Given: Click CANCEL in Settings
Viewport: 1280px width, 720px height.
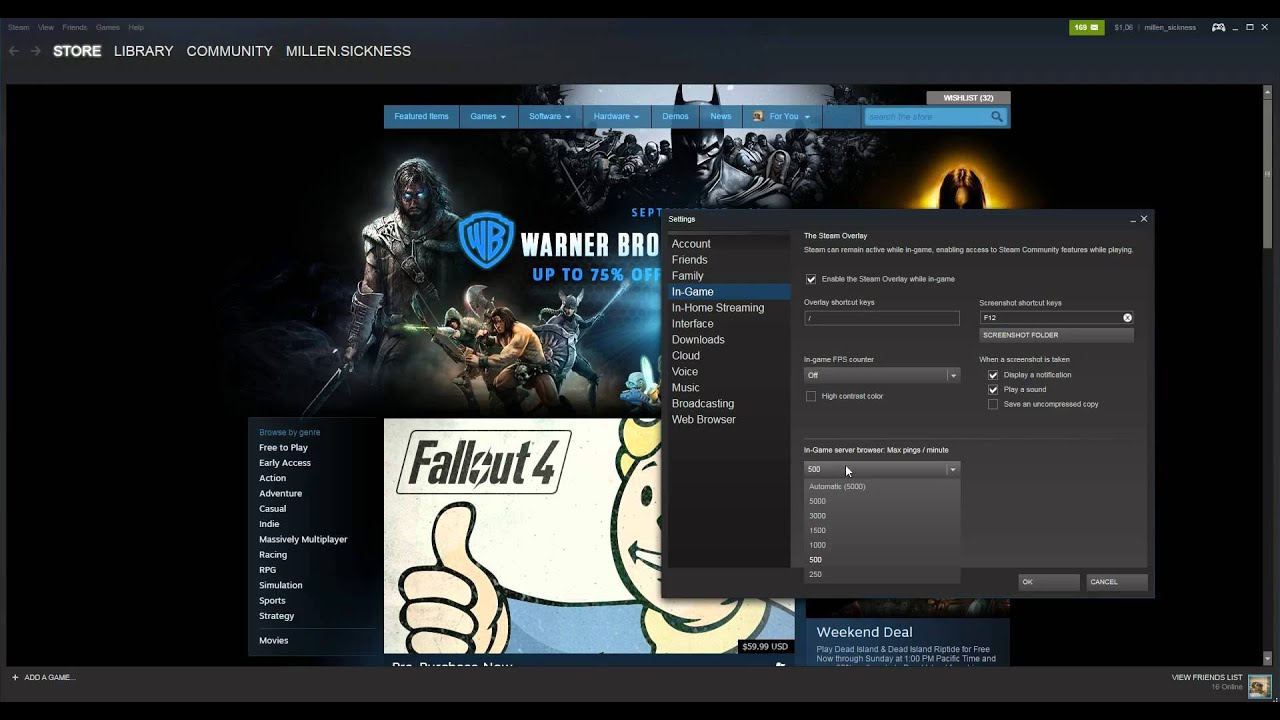Looking at the screenshot, I should point(1116,582).
